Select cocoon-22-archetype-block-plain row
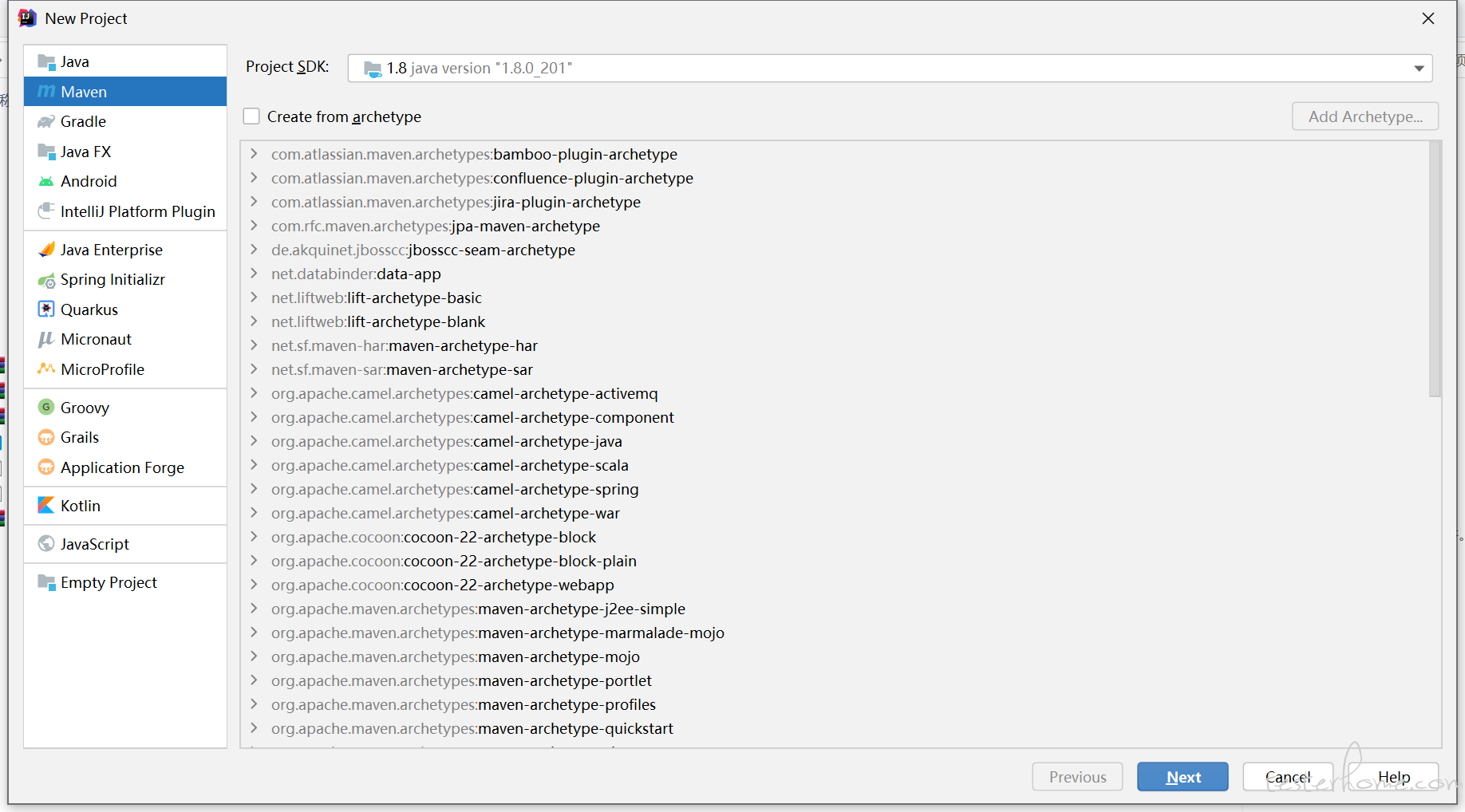1465x812 pixels. coord(835,561)
